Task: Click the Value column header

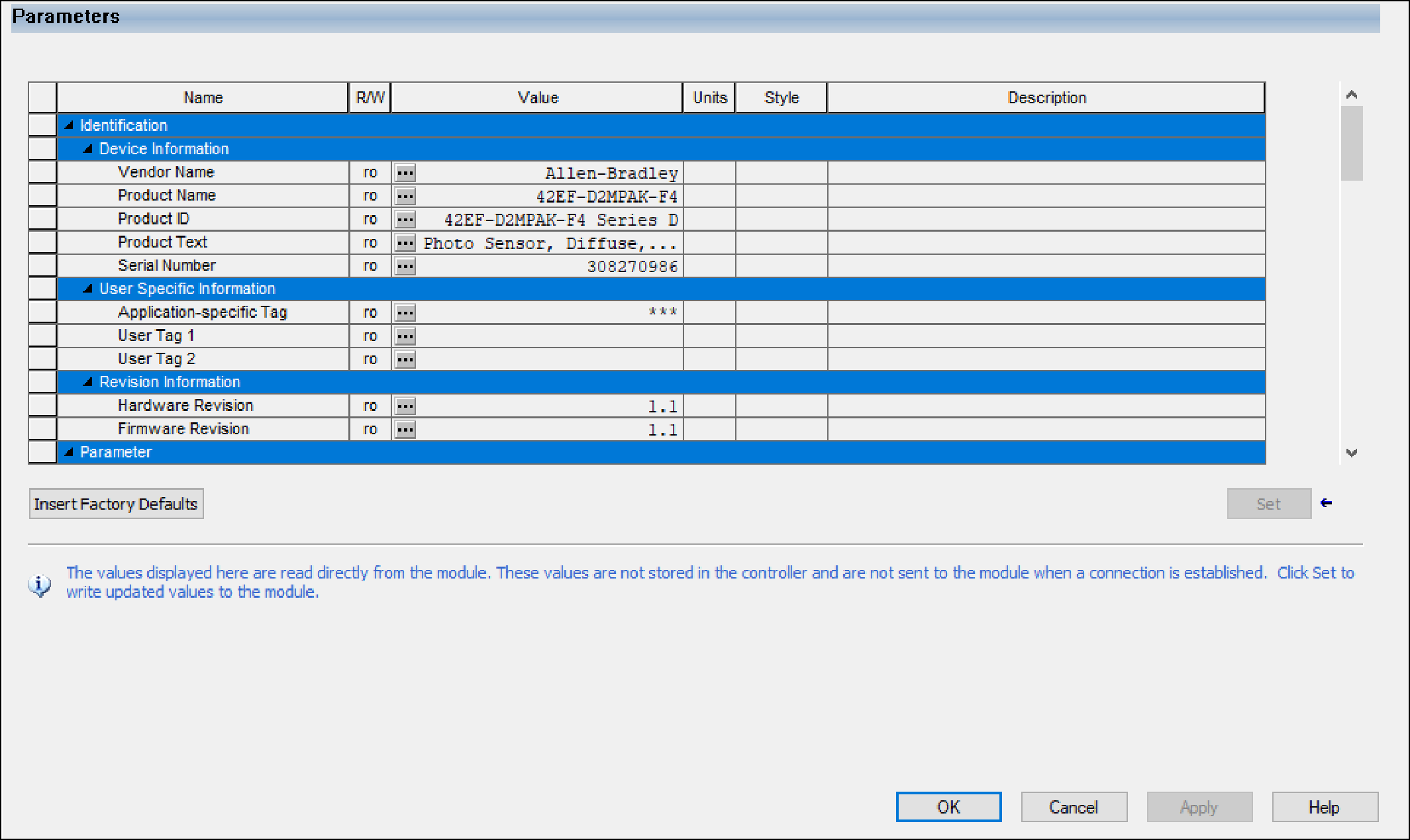Action: coord(537,98)
